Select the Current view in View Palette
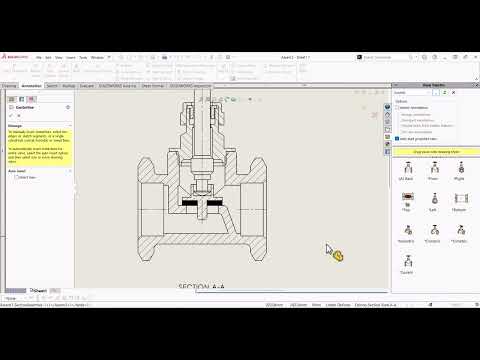 coord(407,264)
